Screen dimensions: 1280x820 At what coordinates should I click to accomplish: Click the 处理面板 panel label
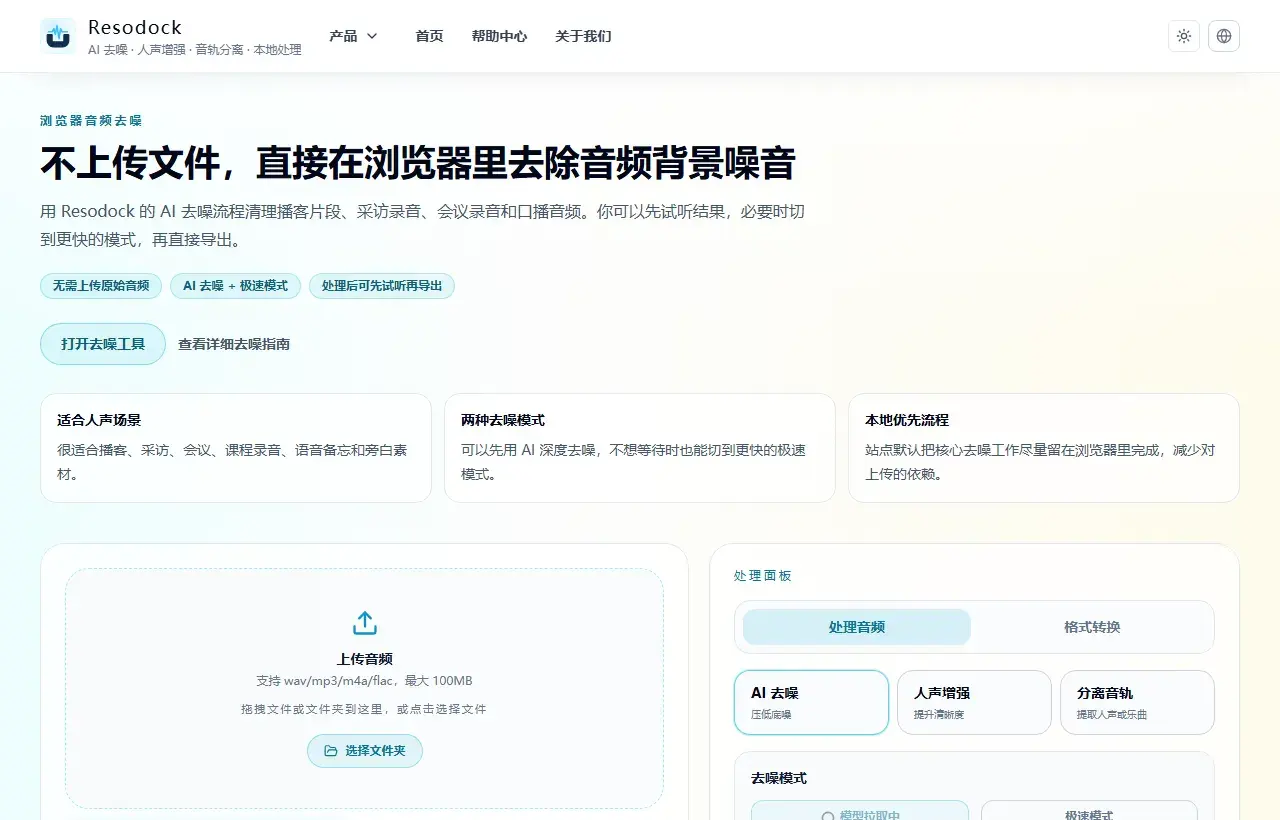763,576
